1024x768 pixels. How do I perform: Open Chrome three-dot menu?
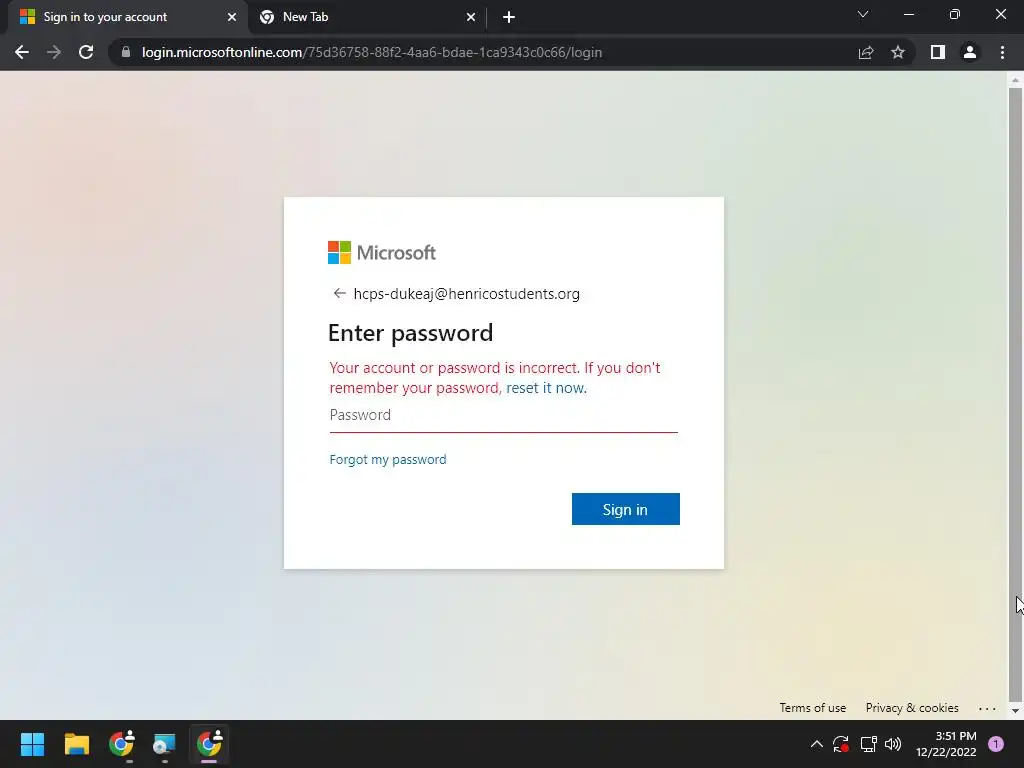[1002, 52]
